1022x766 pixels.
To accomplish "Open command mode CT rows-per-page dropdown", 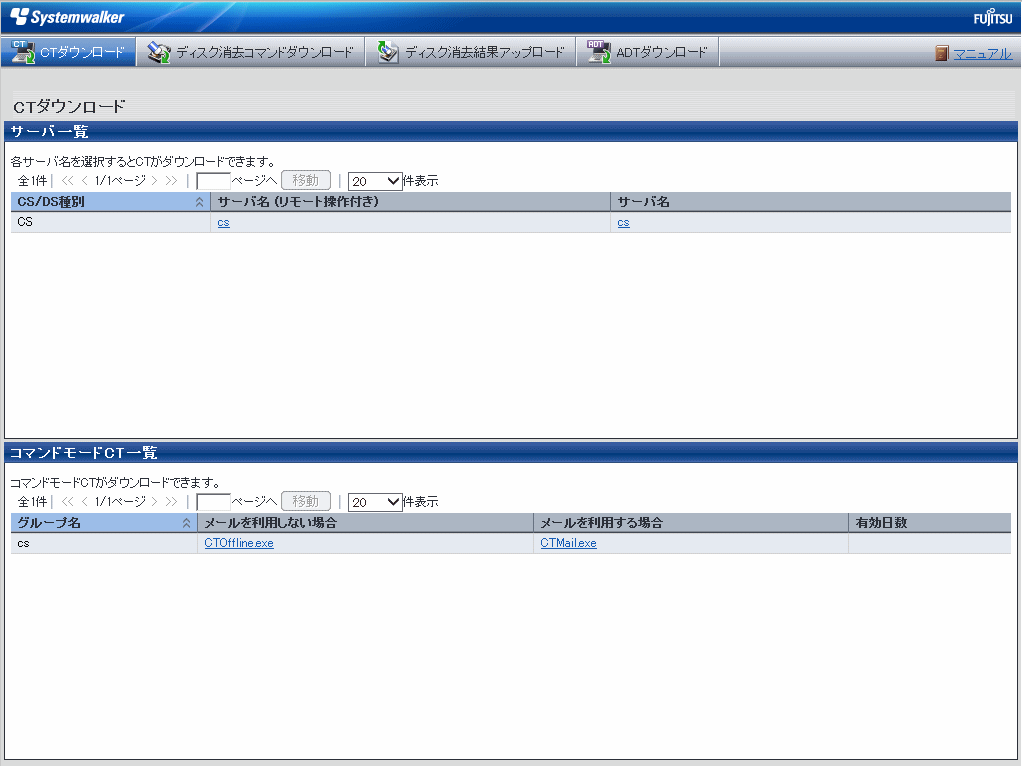I will coord(374,502).
